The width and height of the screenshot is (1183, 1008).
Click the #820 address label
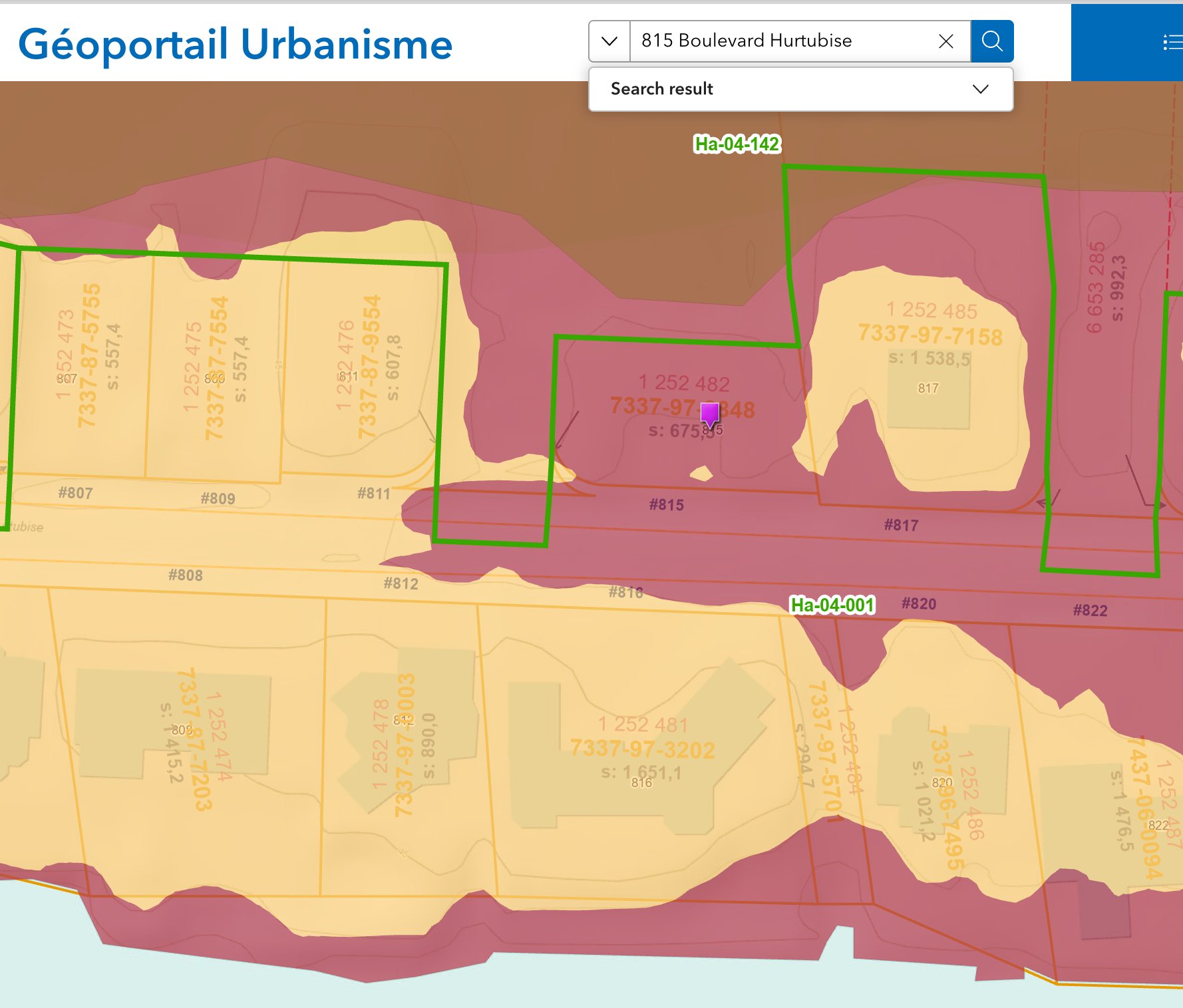pos(919,603)
